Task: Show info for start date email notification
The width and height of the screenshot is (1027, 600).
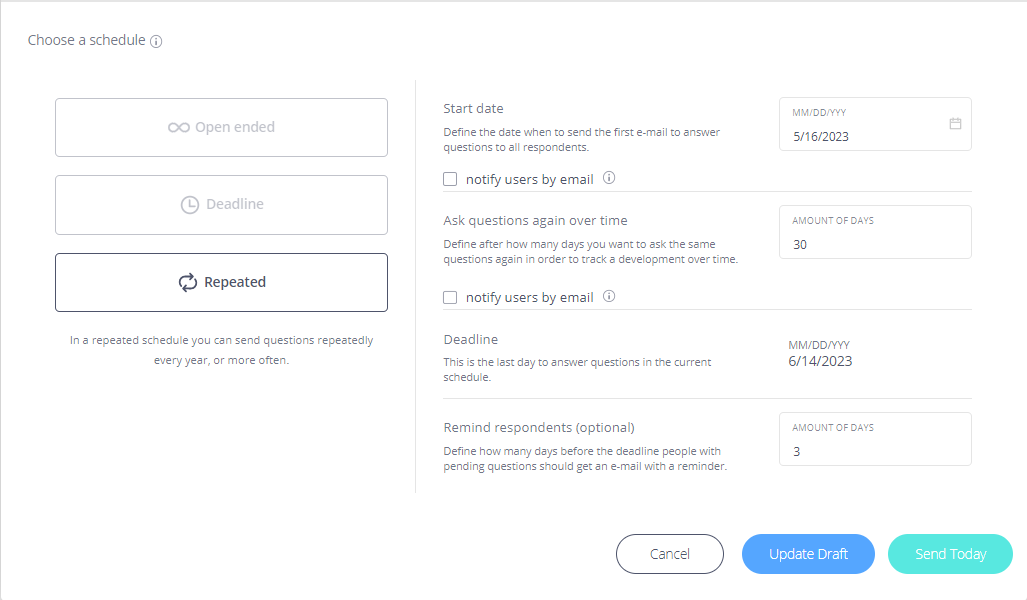Action: coord(609,178)
